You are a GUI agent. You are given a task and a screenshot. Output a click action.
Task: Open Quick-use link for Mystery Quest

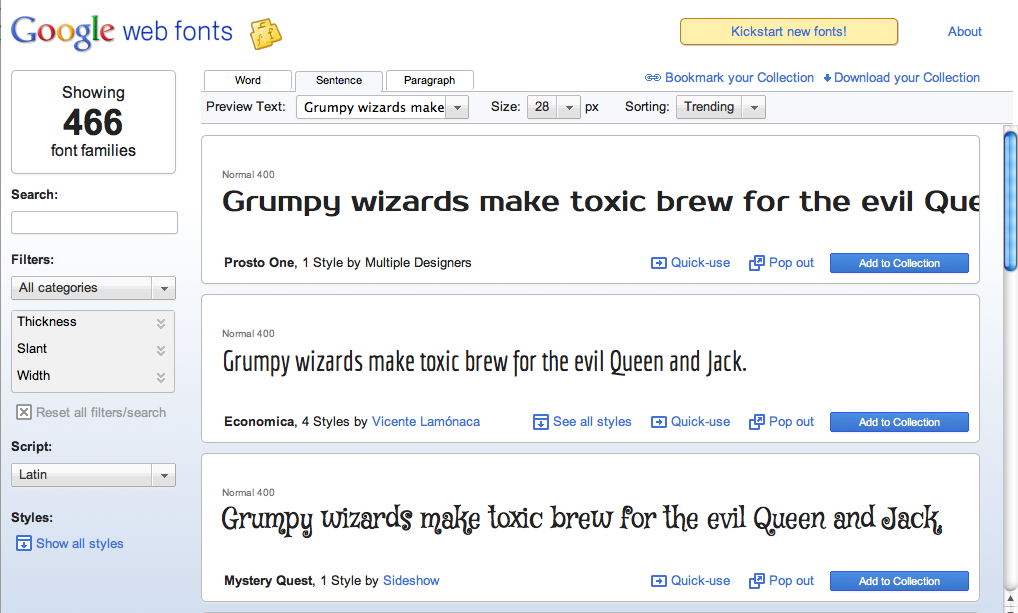point(701,581)
